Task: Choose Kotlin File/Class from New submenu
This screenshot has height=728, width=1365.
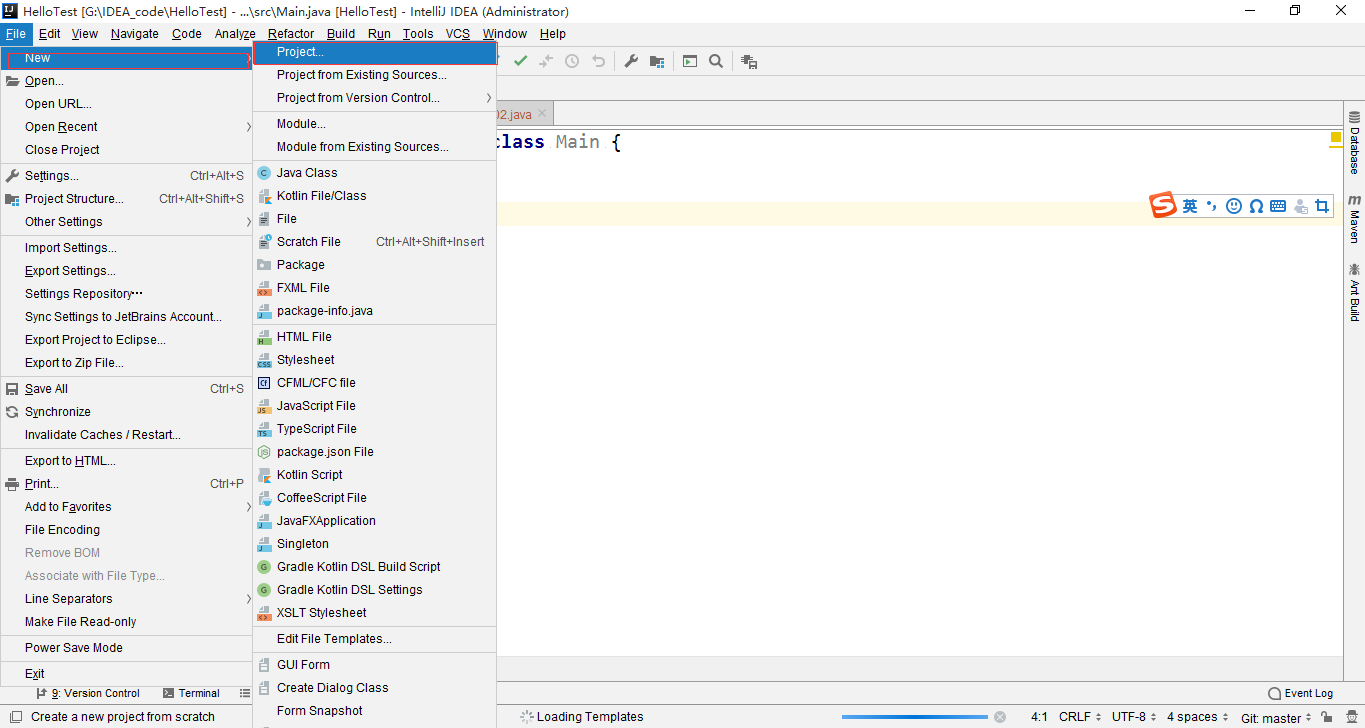Action: coord(375,196)
